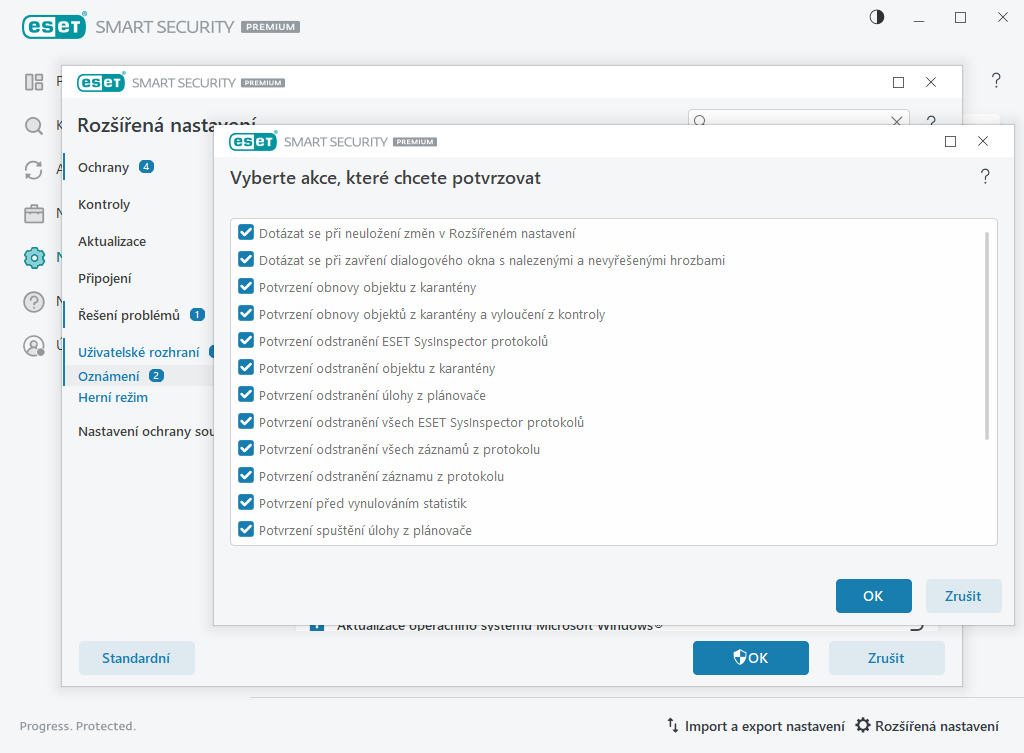Viewport: 1024px width, 753px height.
Task: Open the Řešení problémů section
Action: click(x=129, y=315)
